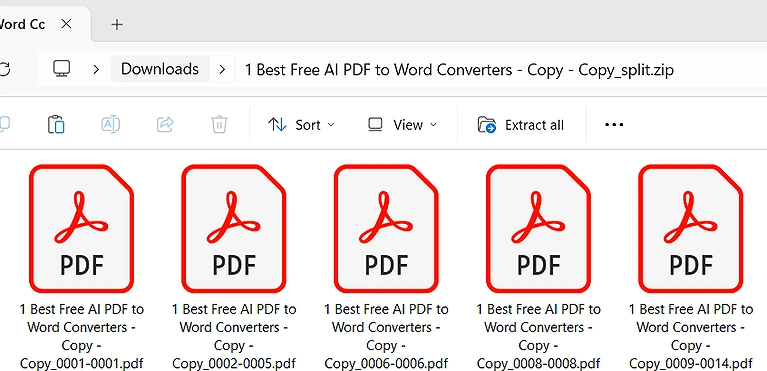The width and height of the screenshot is (767, 371).
Task: Close the current File Explorer tab
Action: [67, 23]
